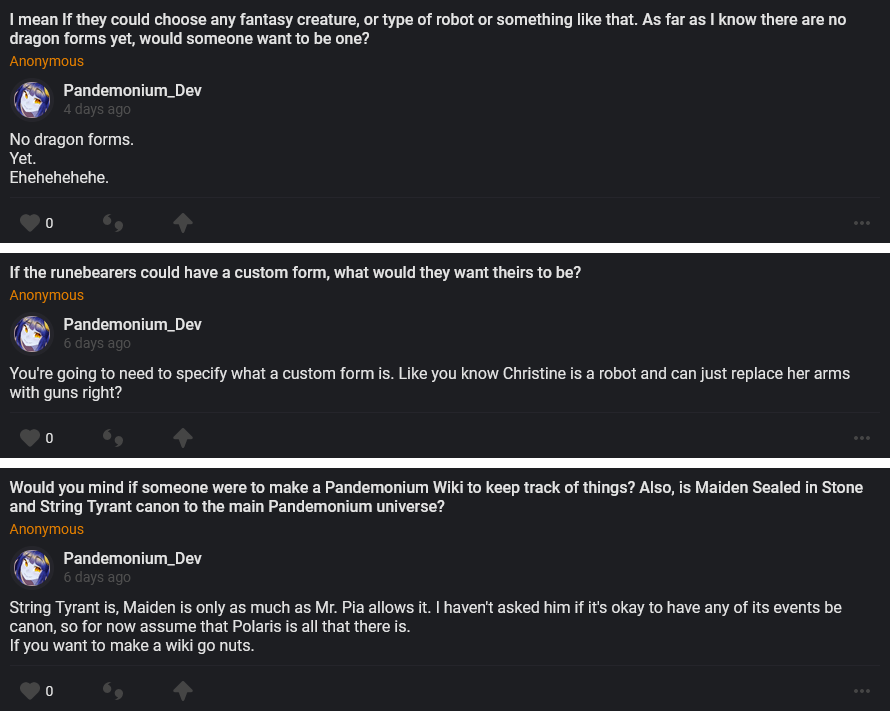Click Pandemonium_Dev username on custom form answer

click(x=132, y=324)
